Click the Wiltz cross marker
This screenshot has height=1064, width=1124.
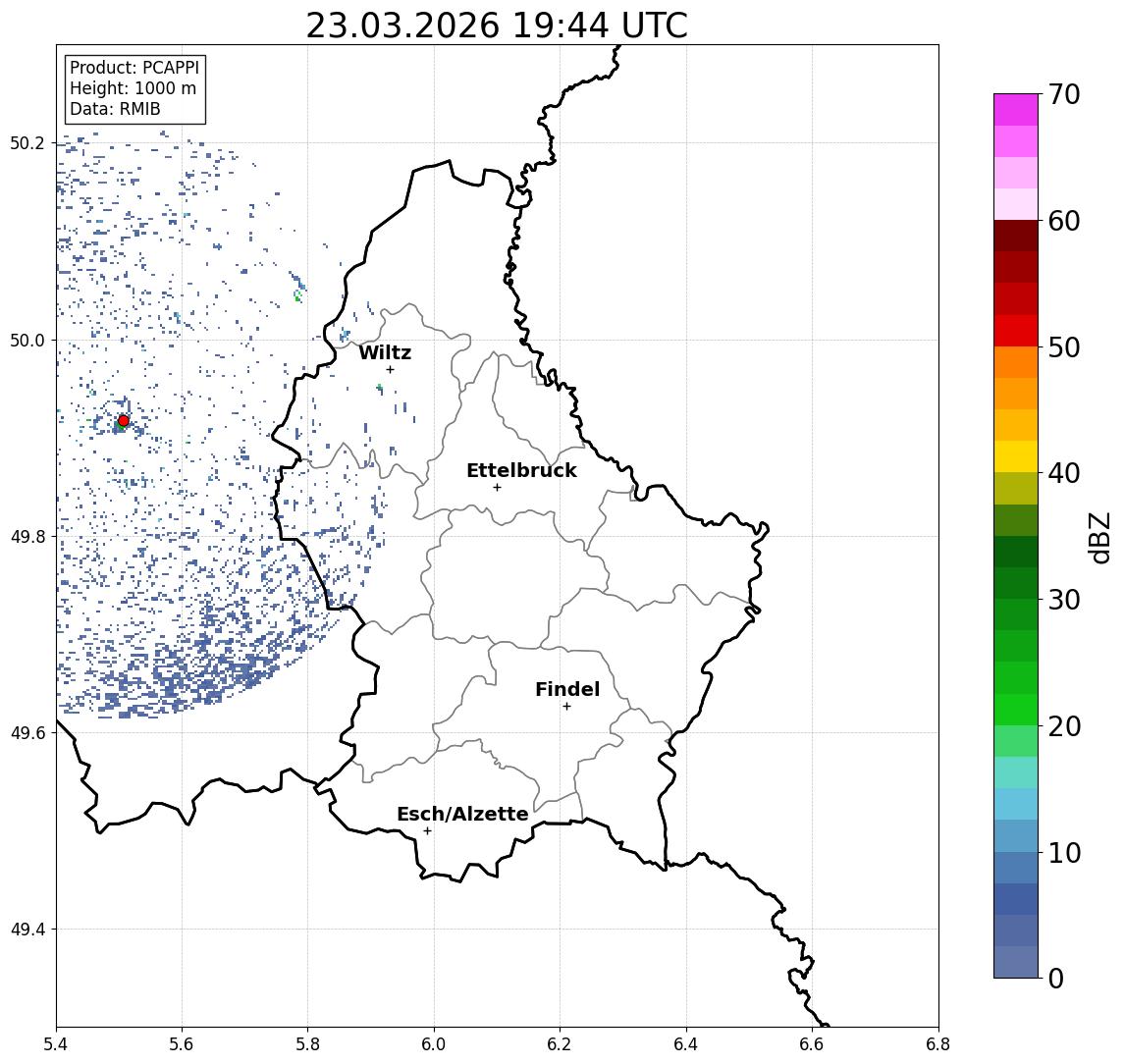click(390, 369)
